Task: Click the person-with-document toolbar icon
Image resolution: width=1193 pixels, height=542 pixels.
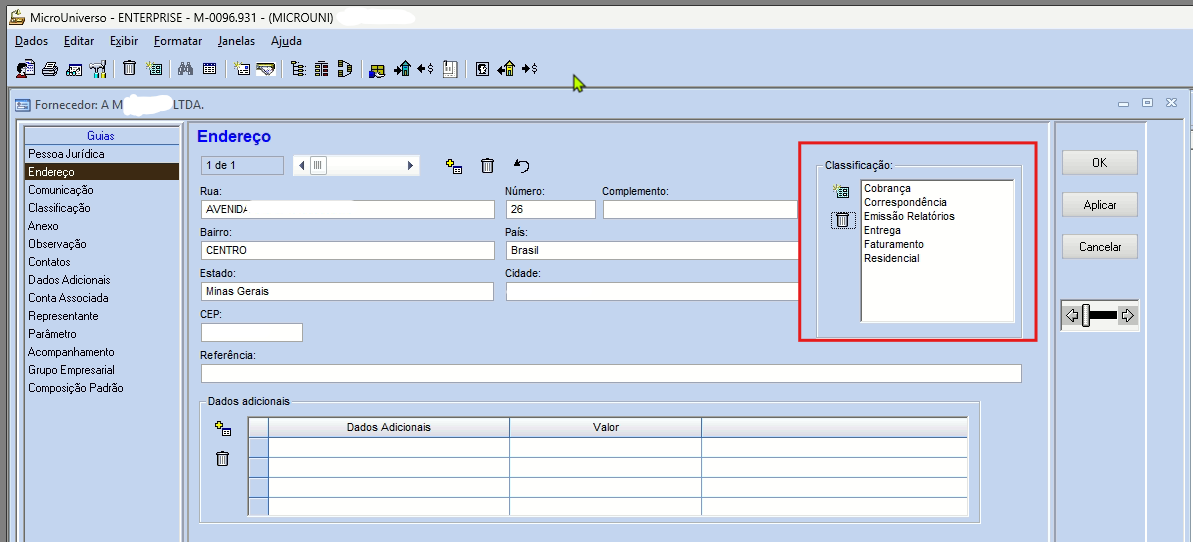Action: click(25, 69)
